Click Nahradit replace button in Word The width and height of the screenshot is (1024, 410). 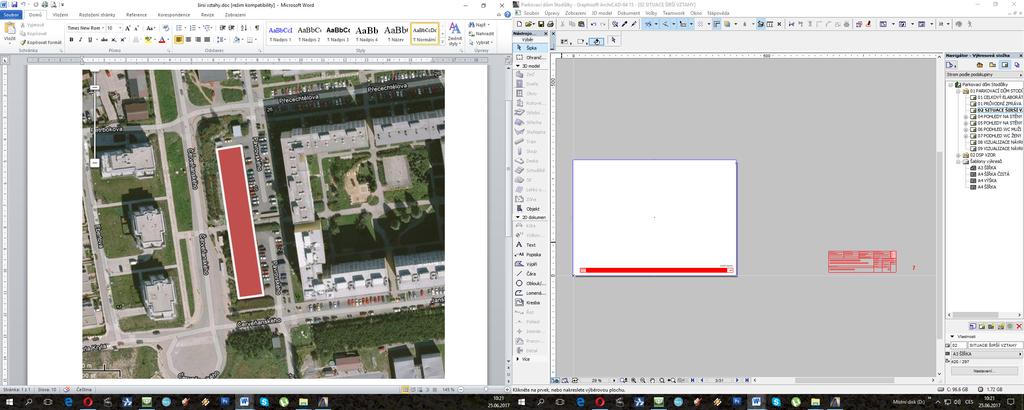481,33
